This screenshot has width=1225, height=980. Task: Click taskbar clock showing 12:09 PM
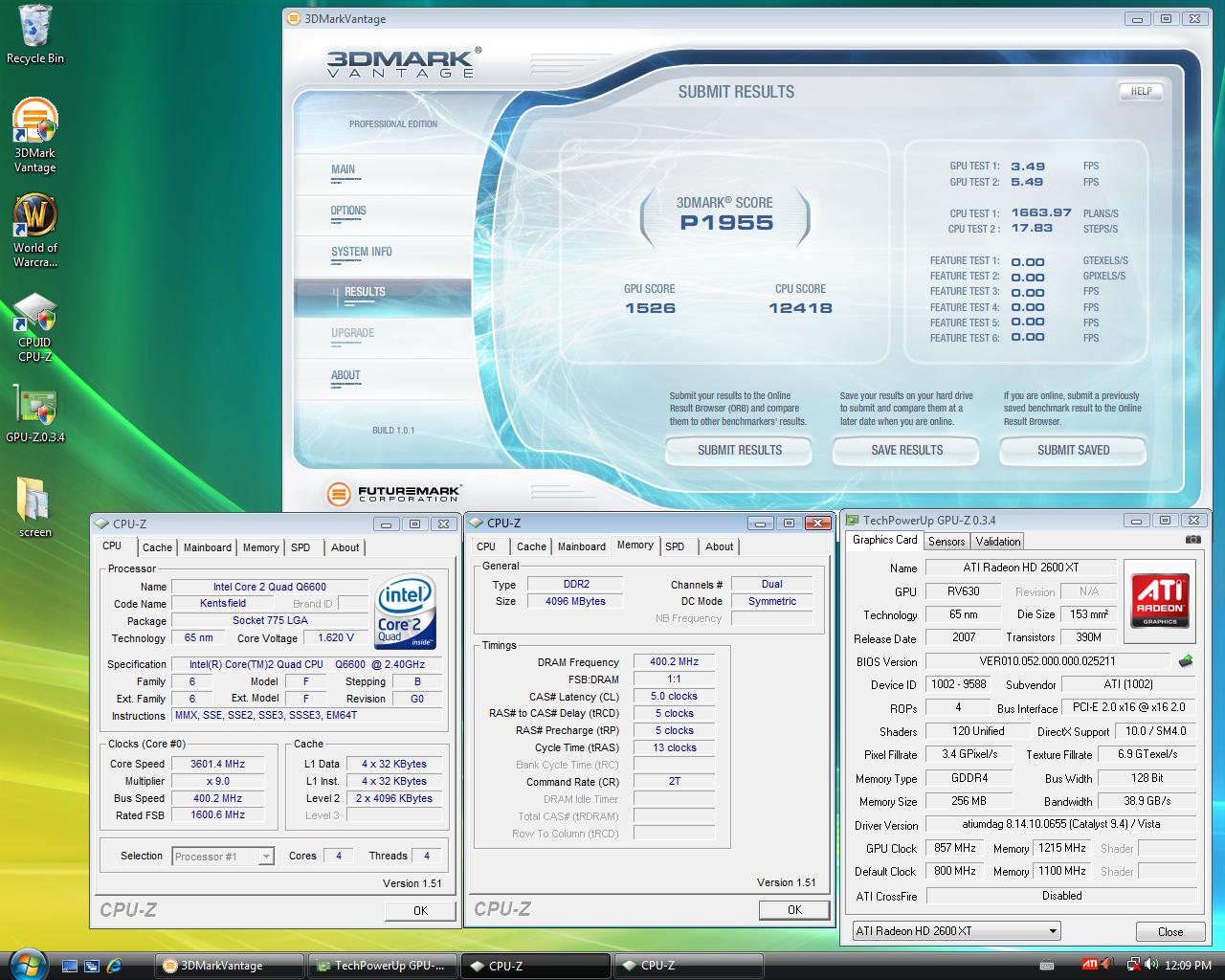point(1189,966)
